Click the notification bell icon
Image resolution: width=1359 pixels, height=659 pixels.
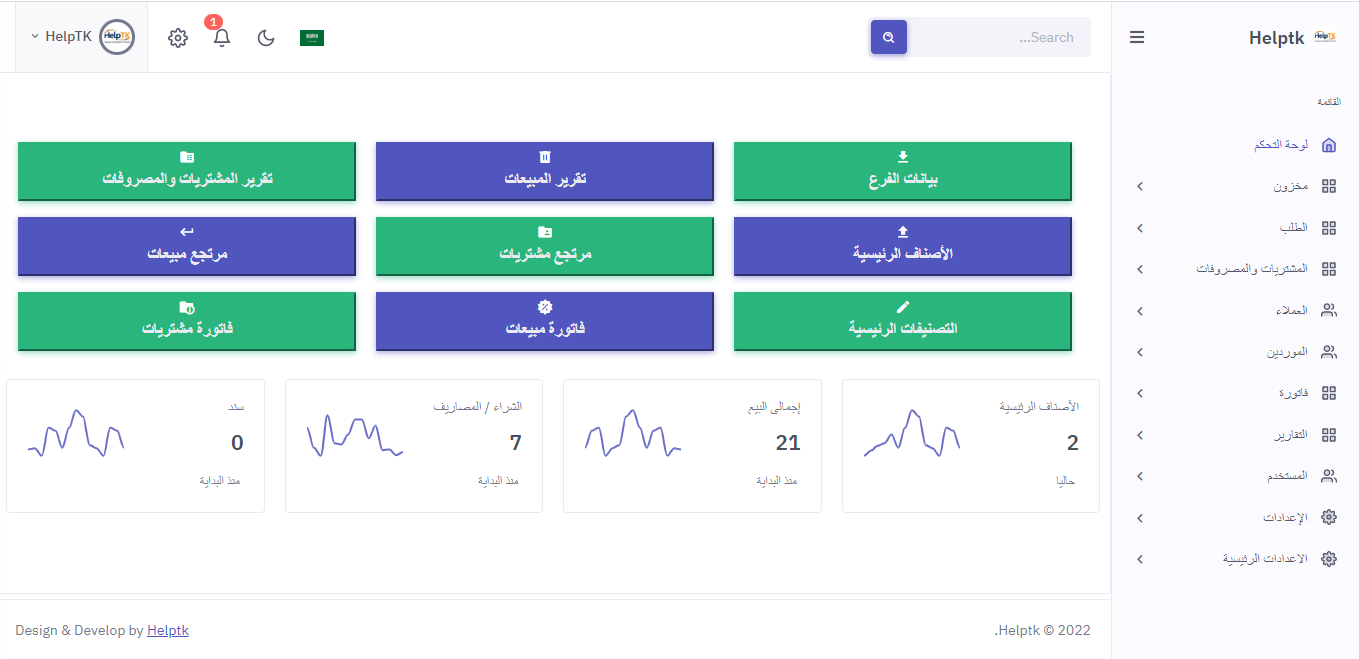(222, 38)
